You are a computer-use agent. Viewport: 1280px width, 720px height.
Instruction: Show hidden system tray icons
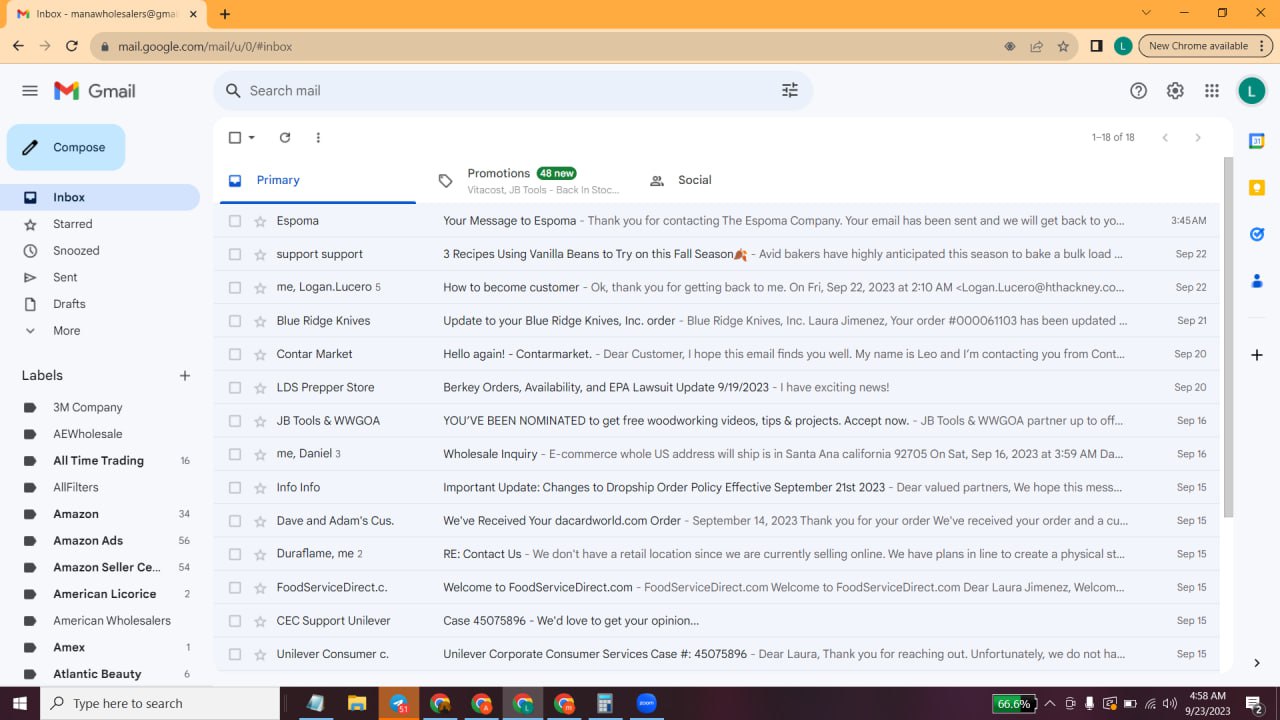1049,703
